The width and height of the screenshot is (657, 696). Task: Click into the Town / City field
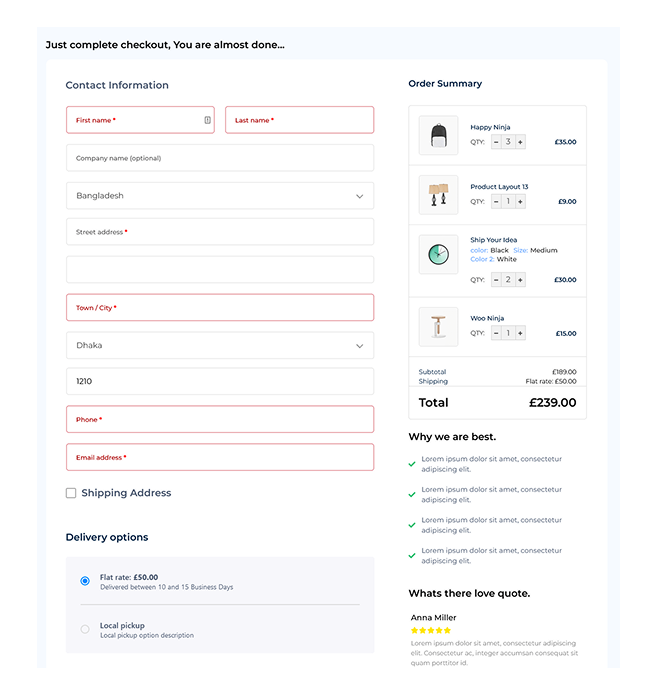click(220, 308)
